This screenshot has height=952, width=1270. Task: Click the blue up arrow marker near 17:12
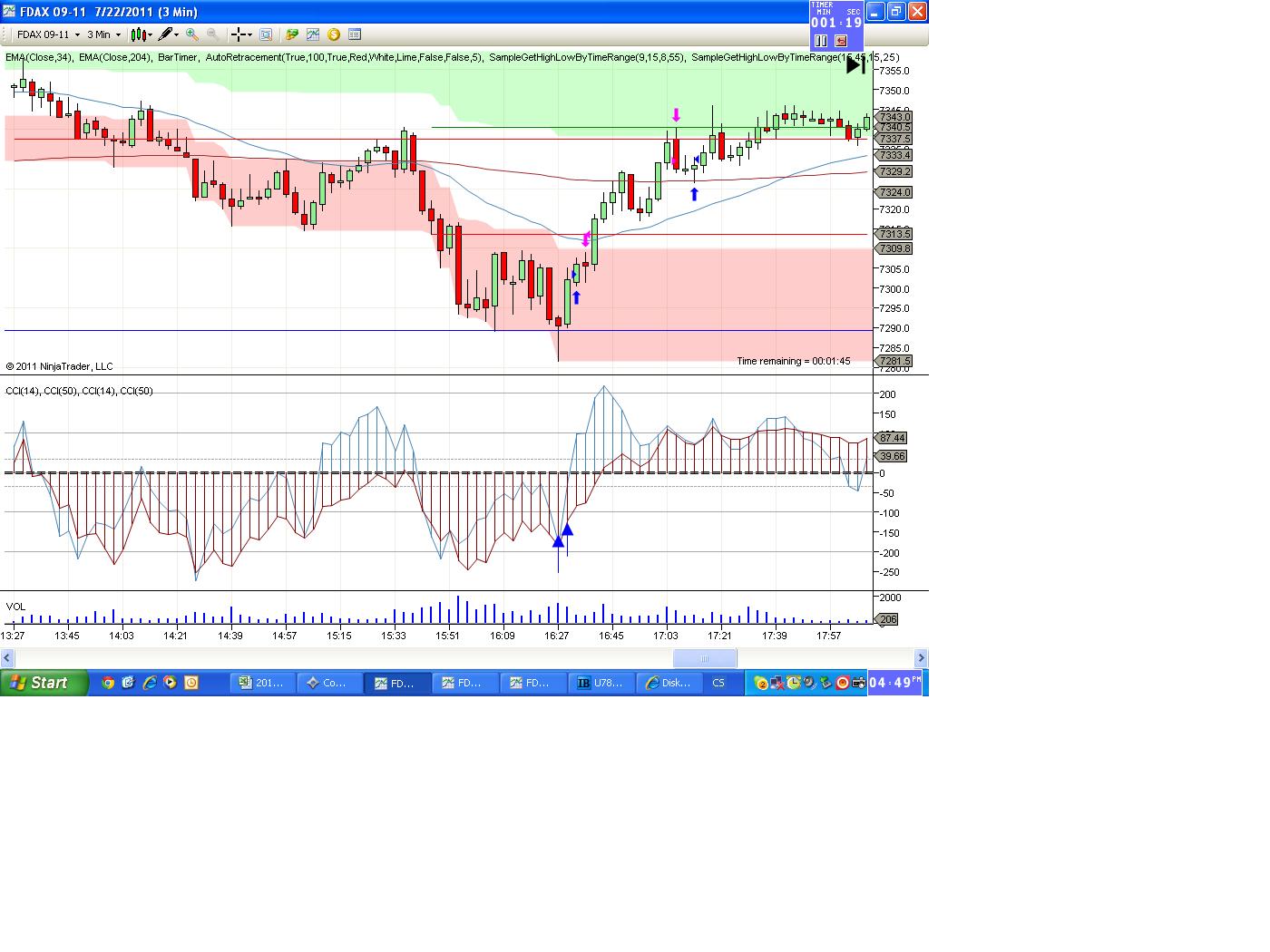pyautogui.click(x=694, y=193)
